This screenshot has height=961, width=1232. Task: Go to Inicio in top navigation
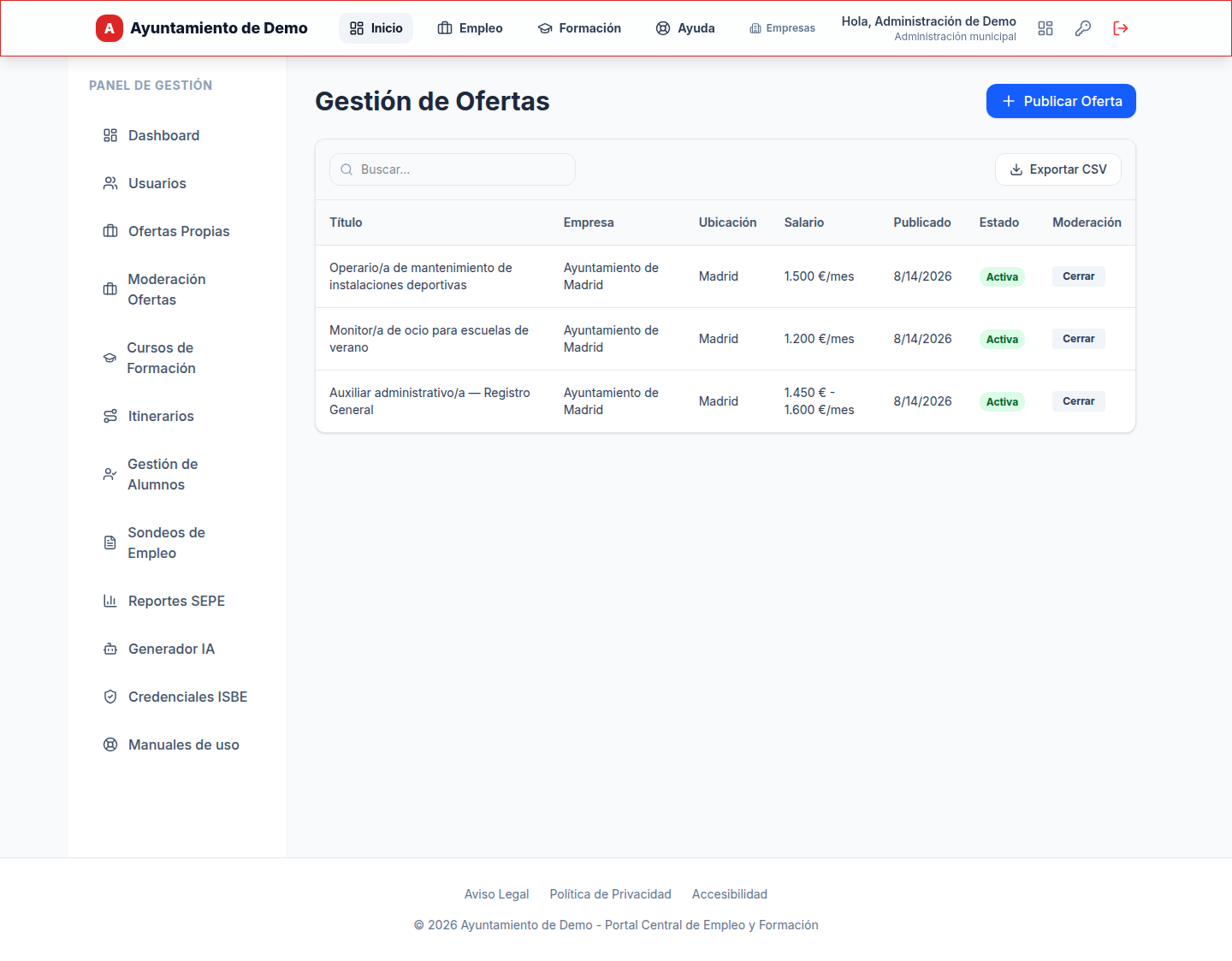pyautogui.click(x=376, y=28)
